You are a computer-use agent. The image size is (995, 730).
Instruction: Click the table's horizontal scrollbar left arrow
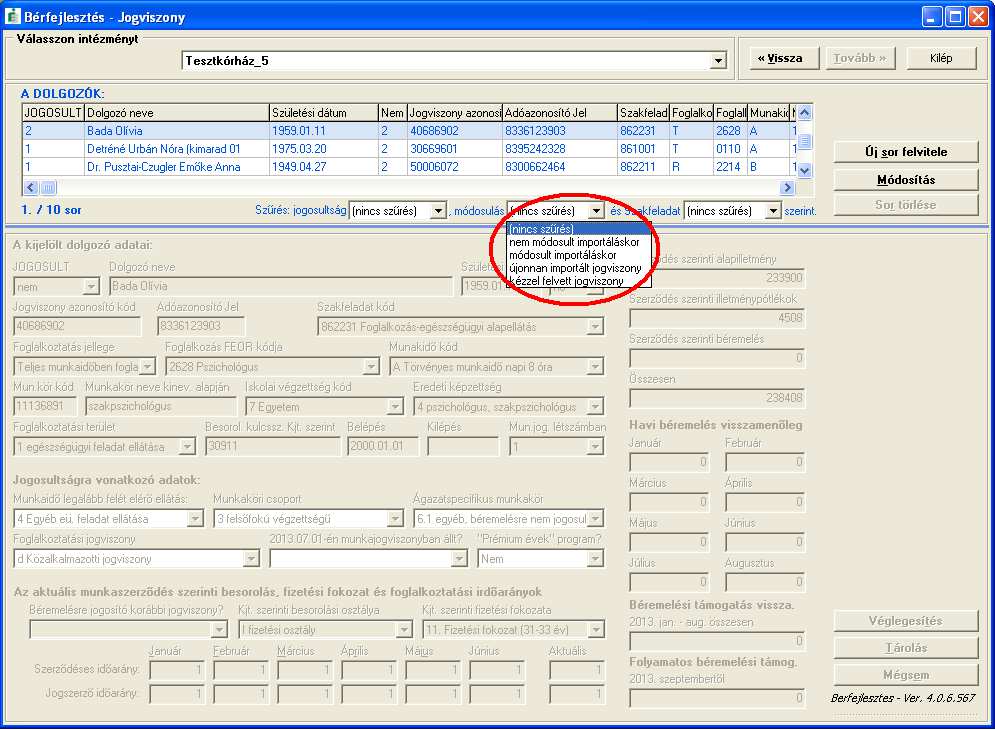coord(30,187)
